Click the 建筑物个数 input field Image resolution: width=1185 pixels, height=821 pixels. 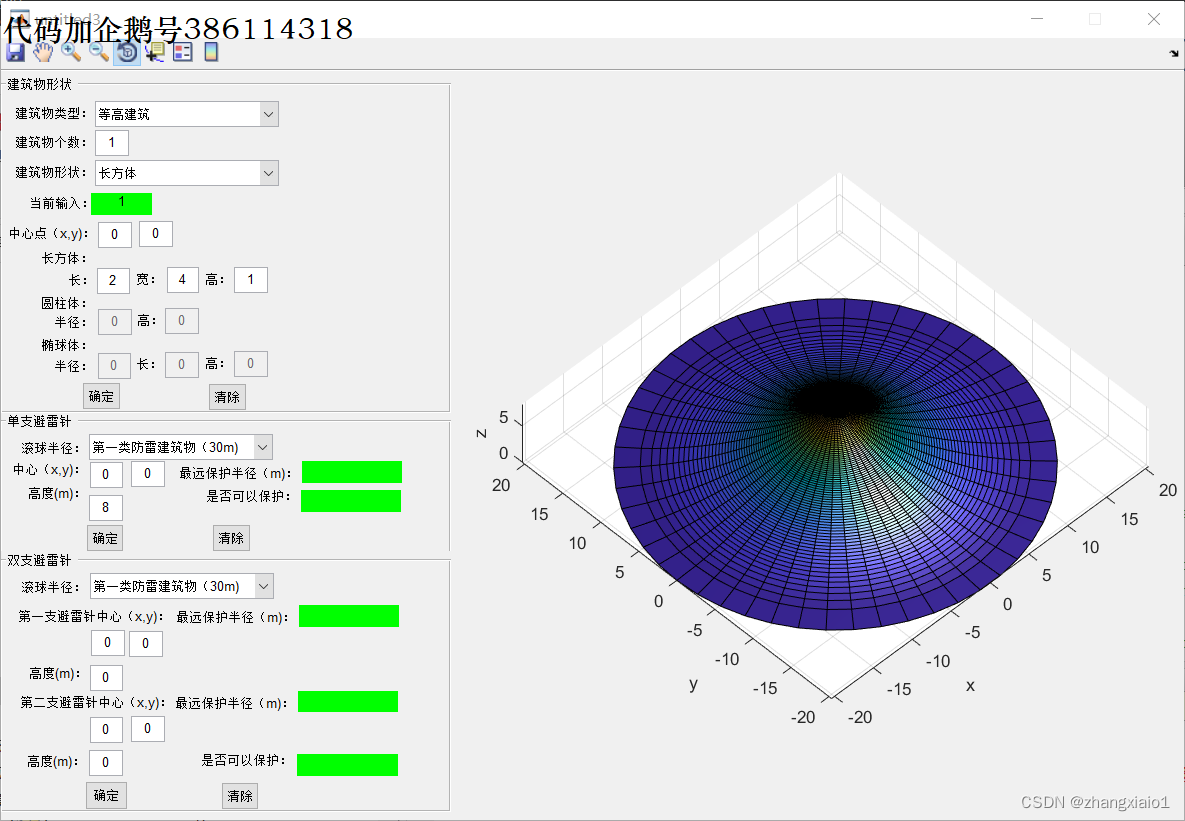point(112,143)
